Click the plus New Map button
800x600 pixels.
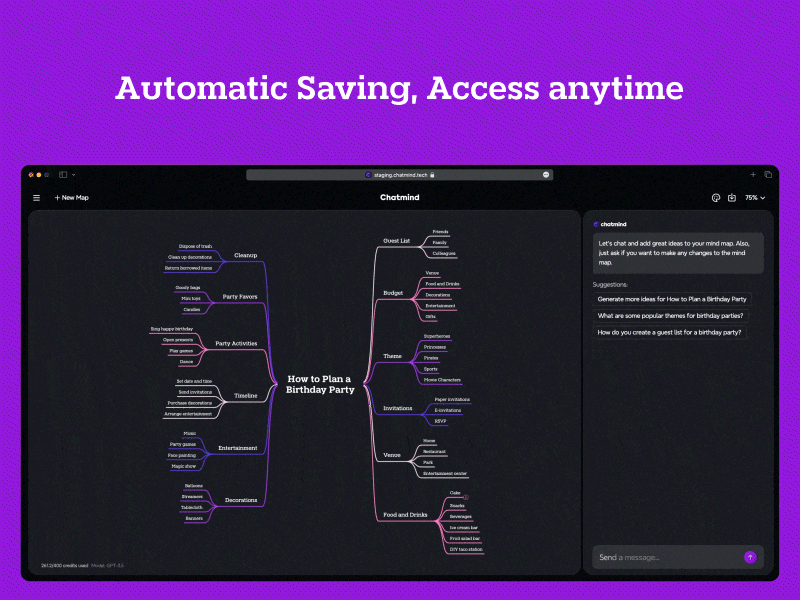pos(71,197)
